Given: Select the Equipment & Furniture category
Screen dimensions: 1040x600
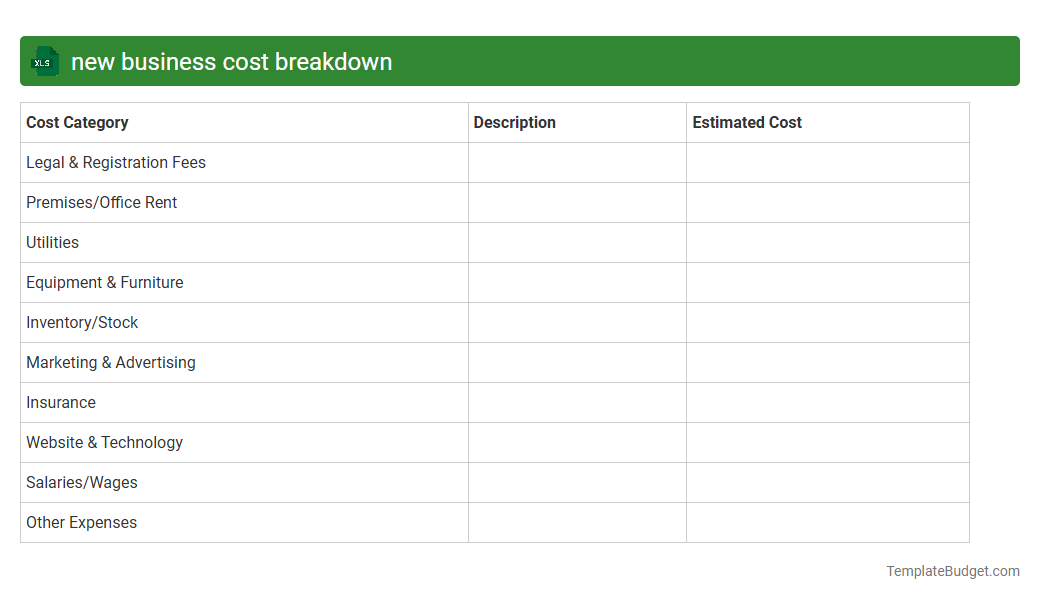Looking at the screenshot, I should pyautogui.click(x=104, y=282).
